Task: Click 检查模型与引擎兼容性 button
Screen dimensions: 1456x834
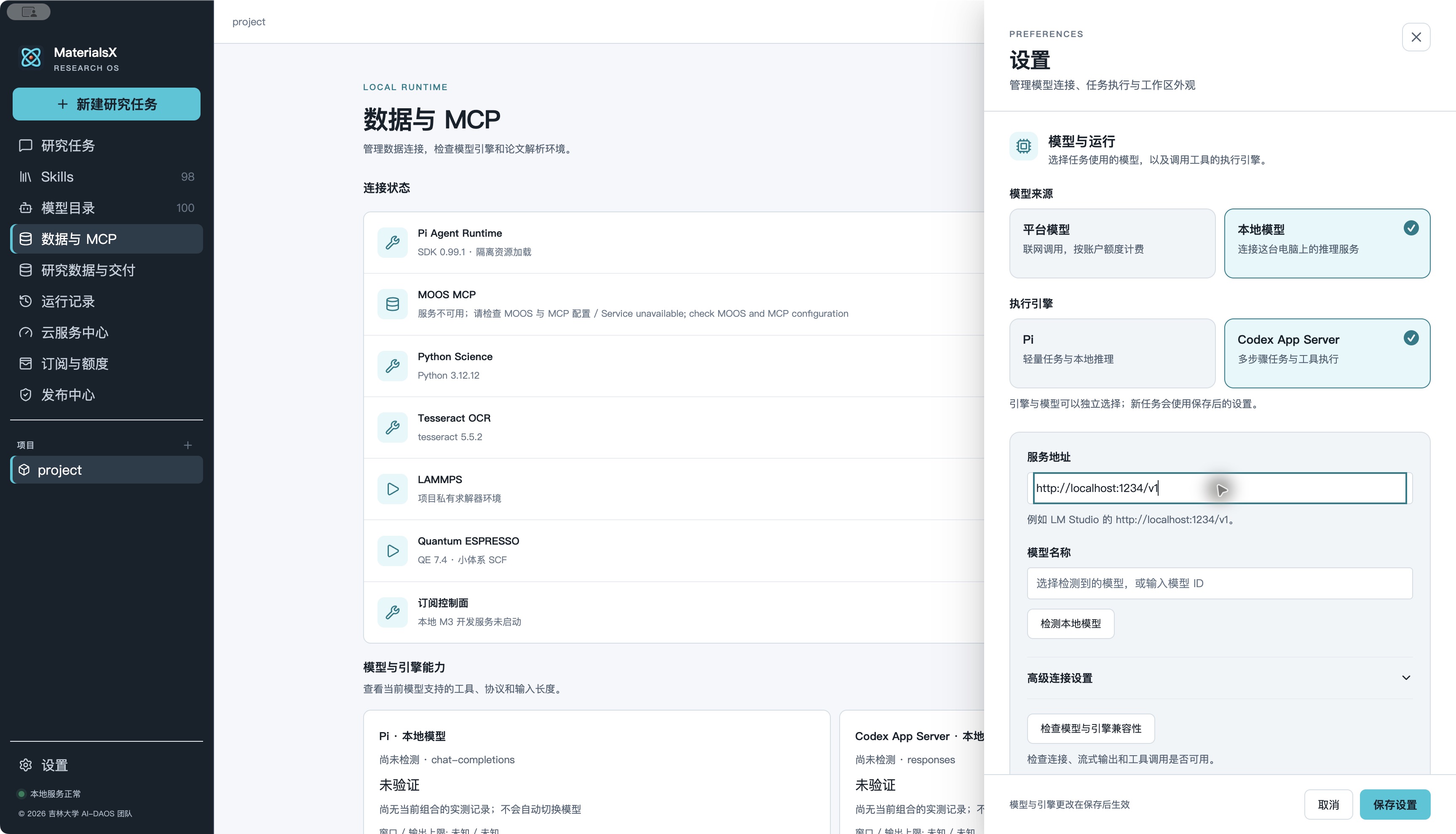Action: (1091, 728)
